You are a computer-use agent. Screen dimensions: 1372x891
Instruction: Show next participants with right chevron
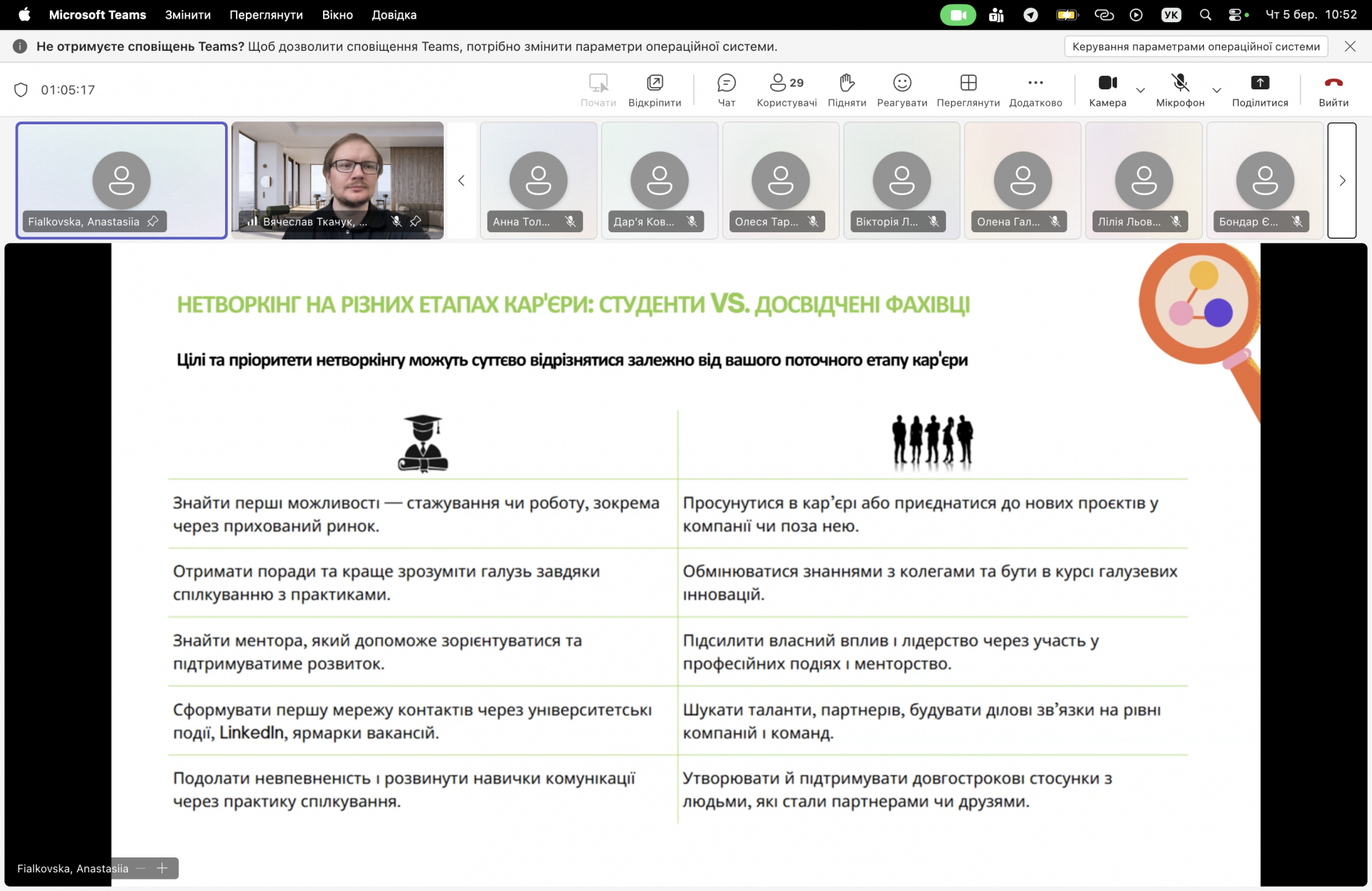pos(1342,181)
